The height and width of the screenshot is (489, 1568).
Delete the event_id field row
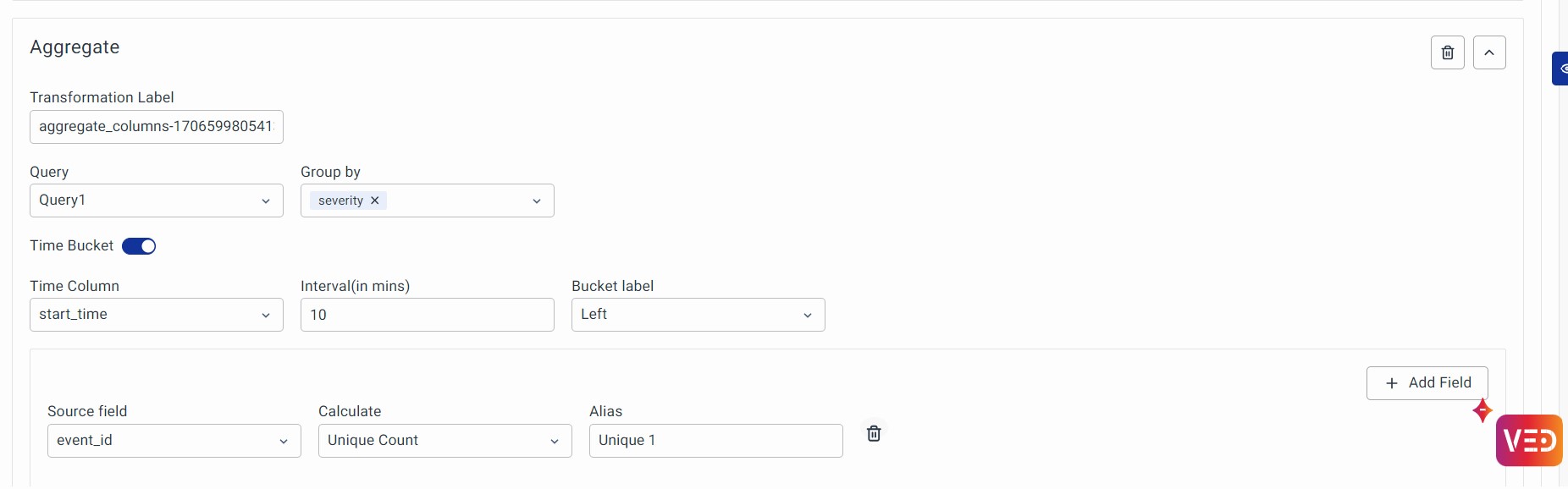click(x=874, y=433)
